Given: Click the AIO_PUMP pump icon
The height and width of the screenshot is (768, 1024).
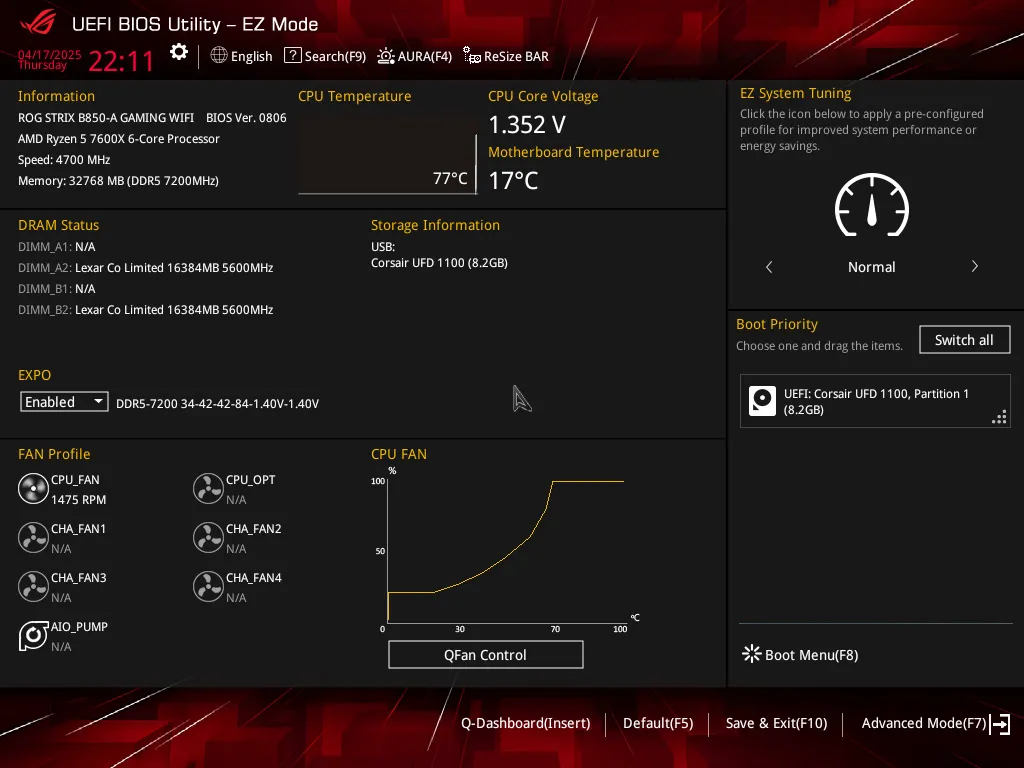Looking at the screenshot, I should 33,635.
